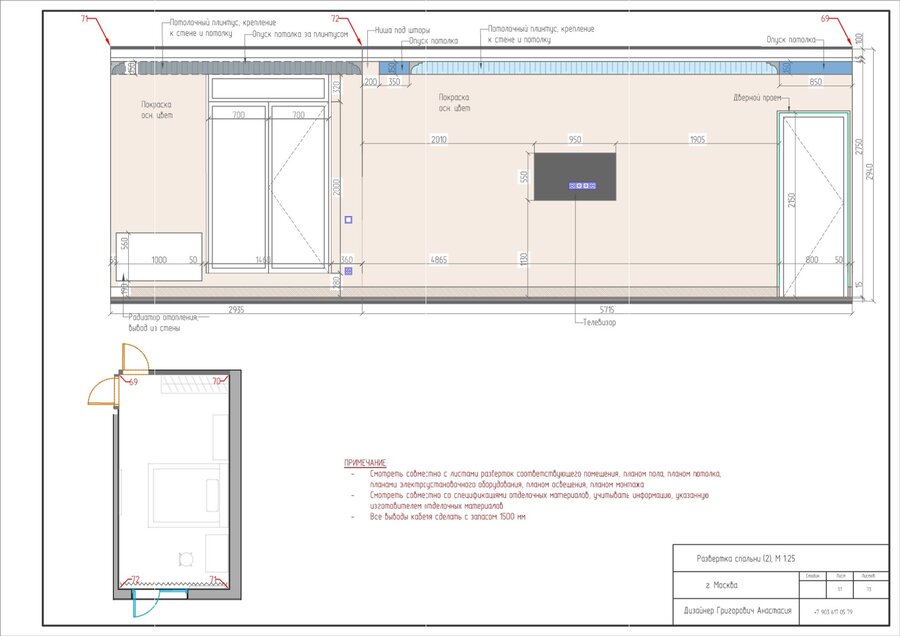
Task: Click the dimension value 2010
Action: tap(439, 139)
